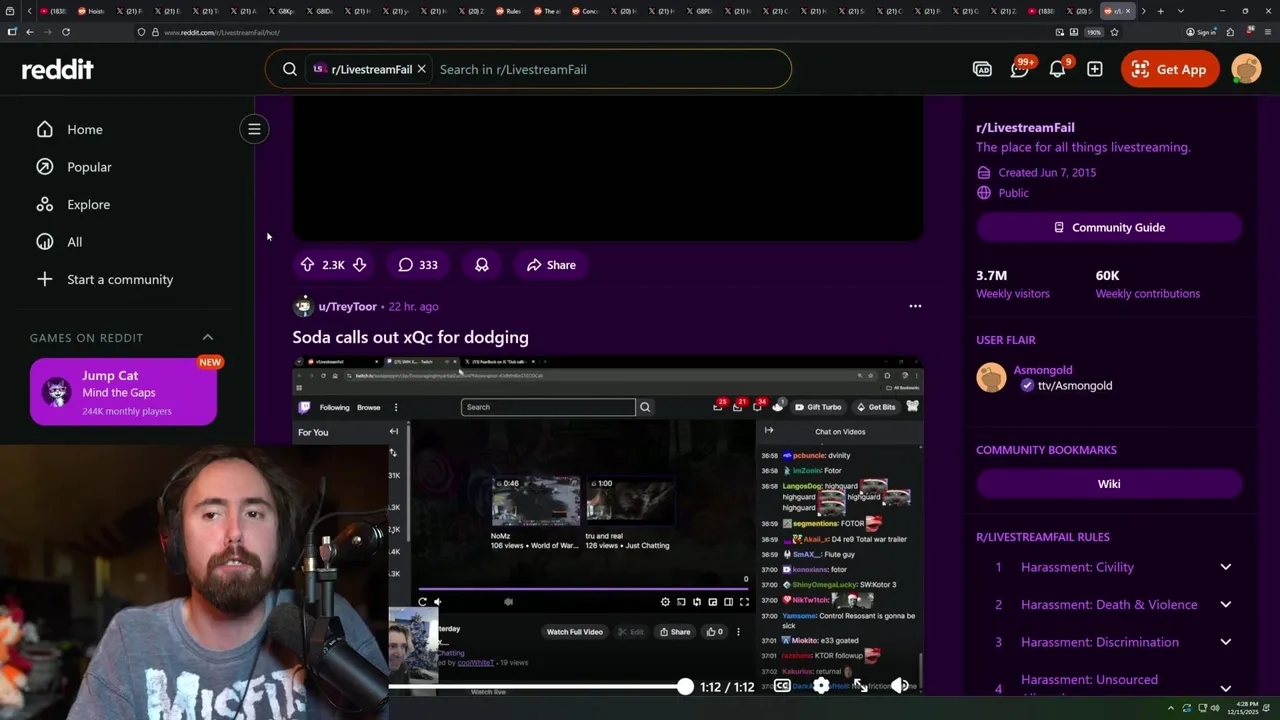Bookmark this page with the star icon
1280x720 pixels.
[x=1114, y=32]
